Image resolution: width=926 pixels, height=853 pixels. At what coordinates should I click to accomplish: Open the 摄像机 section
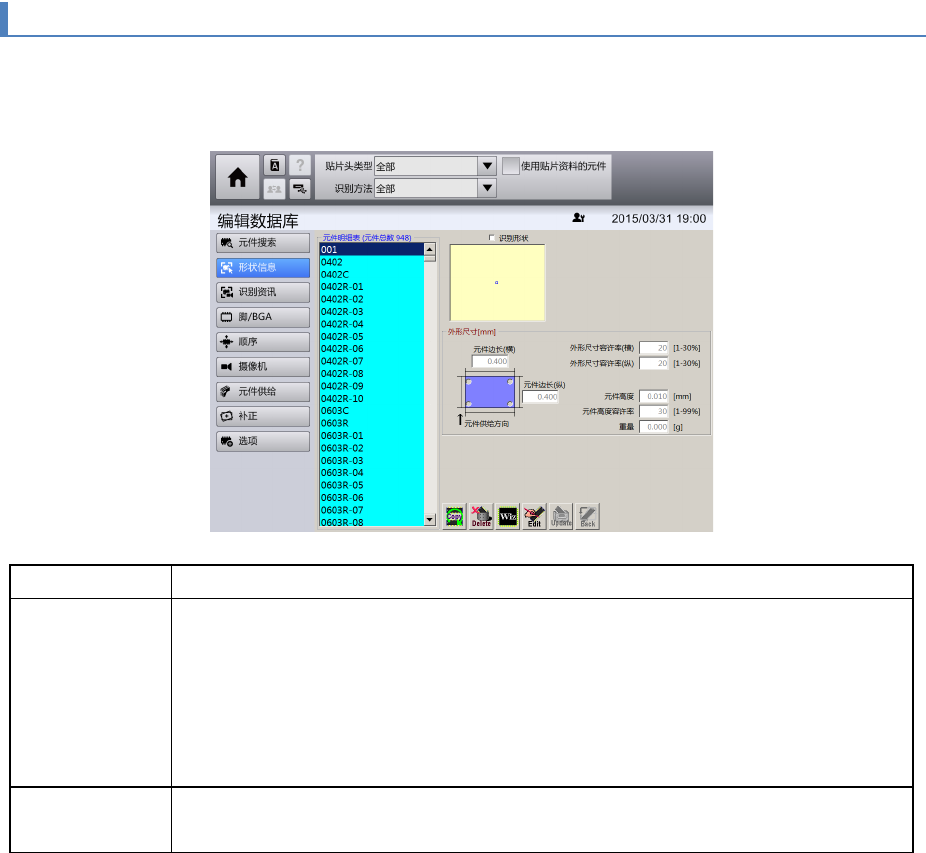pos(263,367)
